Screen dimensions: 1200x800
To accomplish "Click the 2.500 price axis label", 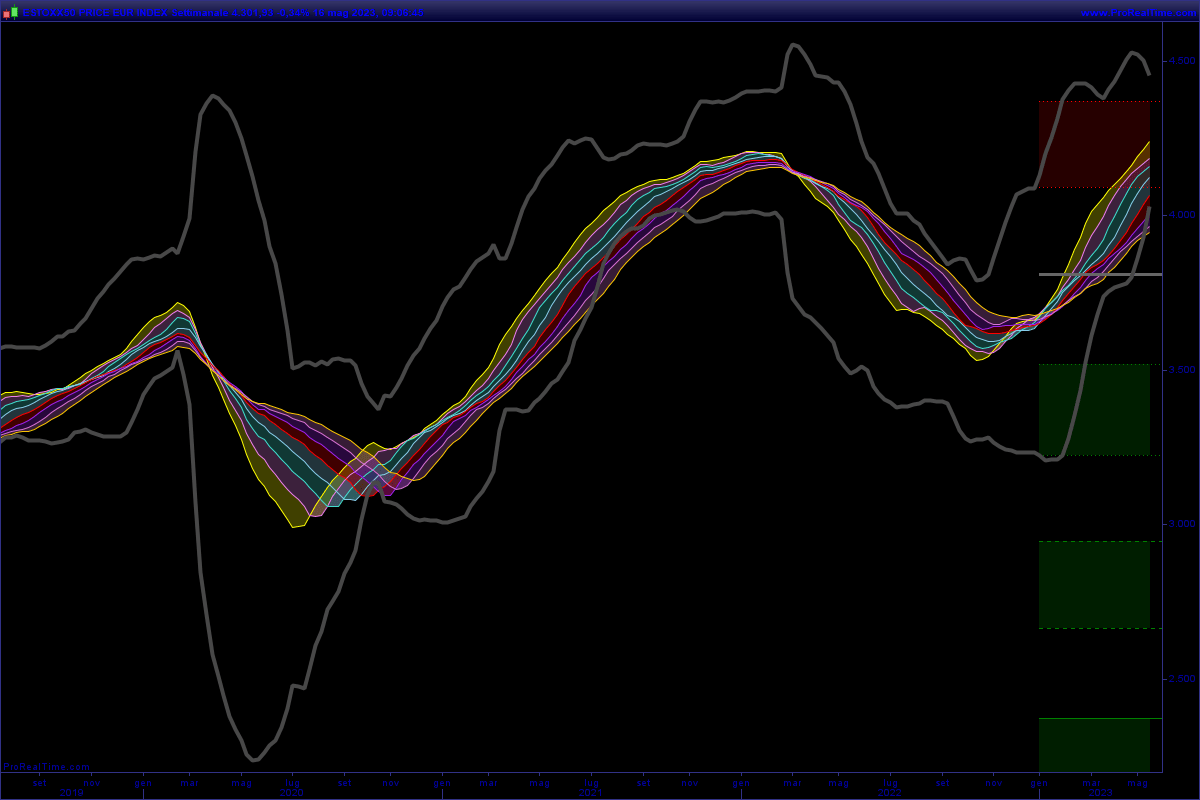I will pyautogui.click(x=1182, y=679).
